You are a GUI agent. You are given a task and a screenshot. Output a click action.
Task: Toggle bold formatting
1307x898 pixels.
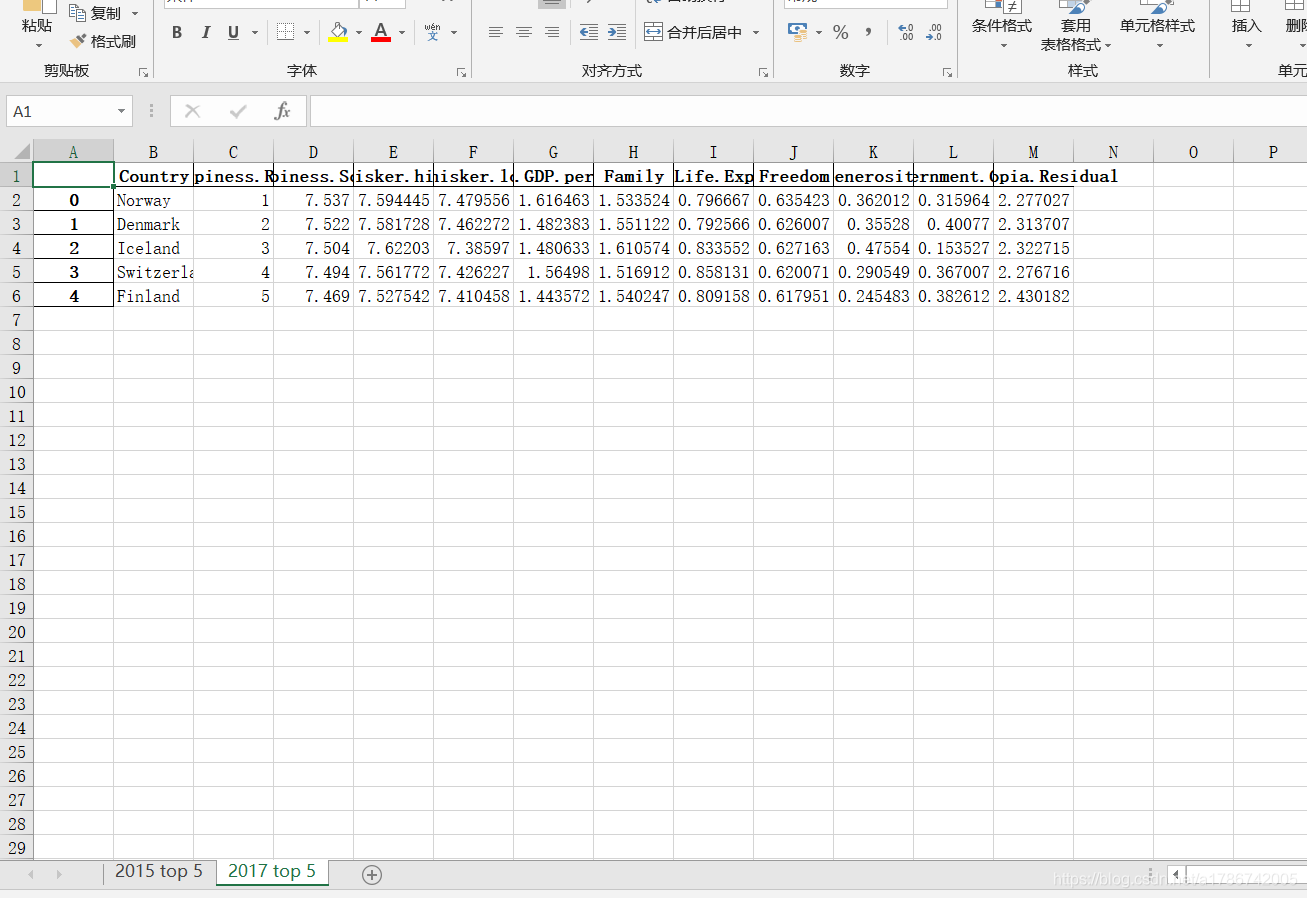(x=177, y=32)
